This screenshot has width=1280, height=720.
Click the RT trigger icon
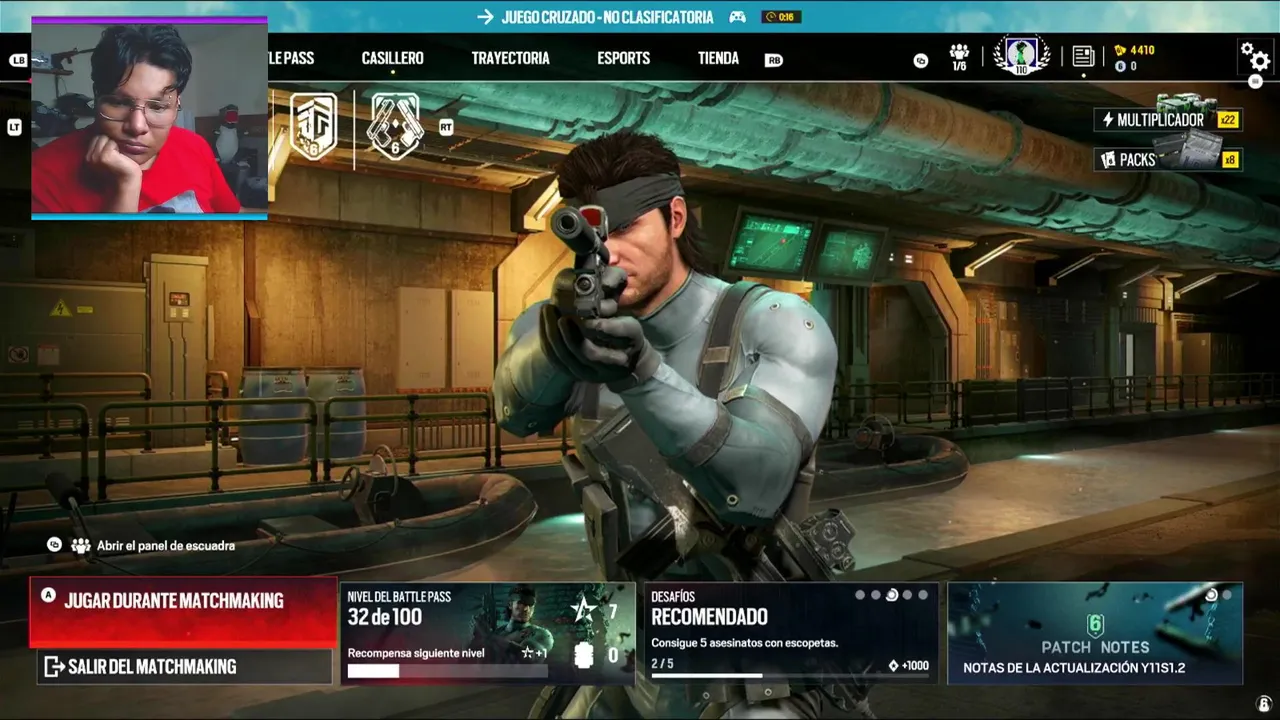pyautogui.click(x=446, y=127)
